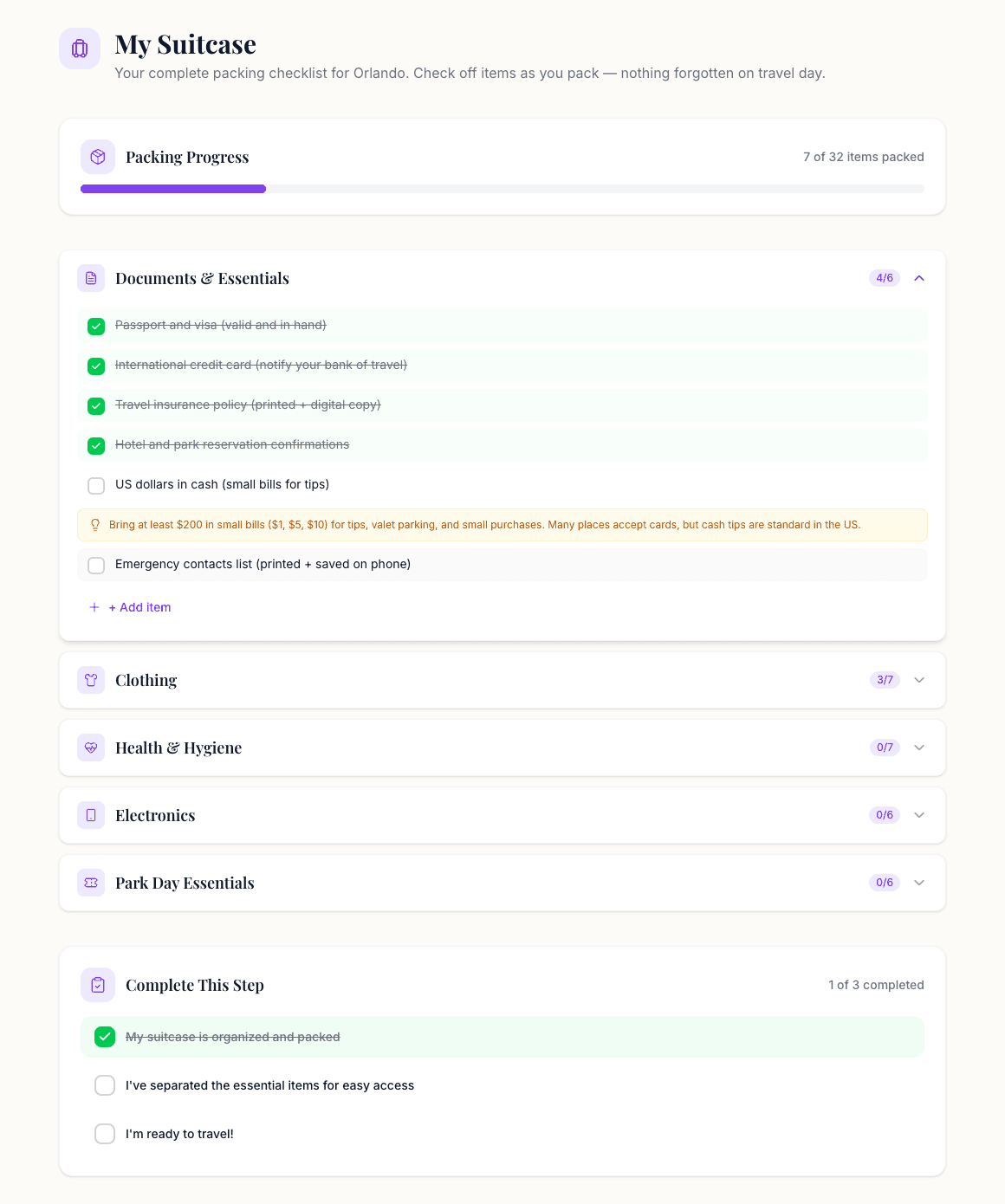This screenshot has height=1204, width=1005.
Task: Click the 0/7 badge on Health & Hygiene
Action: (x=885, y=748)
